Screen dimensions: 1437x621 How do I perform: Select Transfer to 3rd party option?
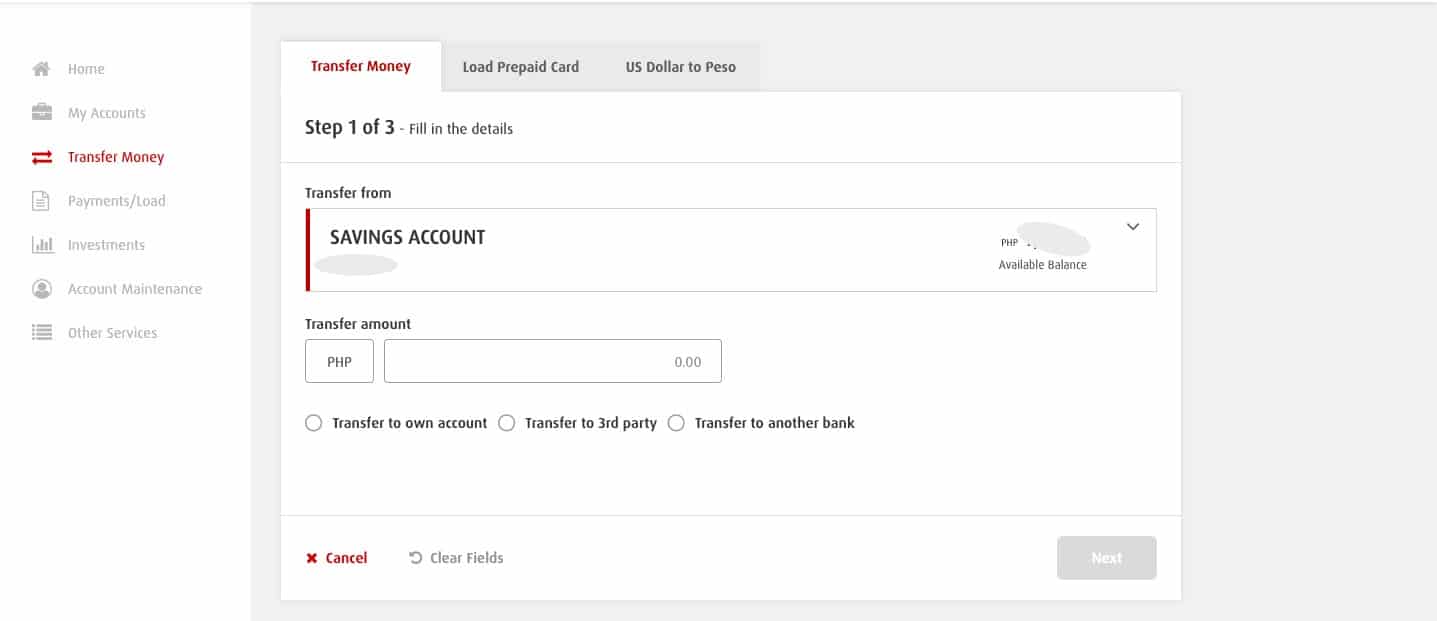[x=507, y=423]
